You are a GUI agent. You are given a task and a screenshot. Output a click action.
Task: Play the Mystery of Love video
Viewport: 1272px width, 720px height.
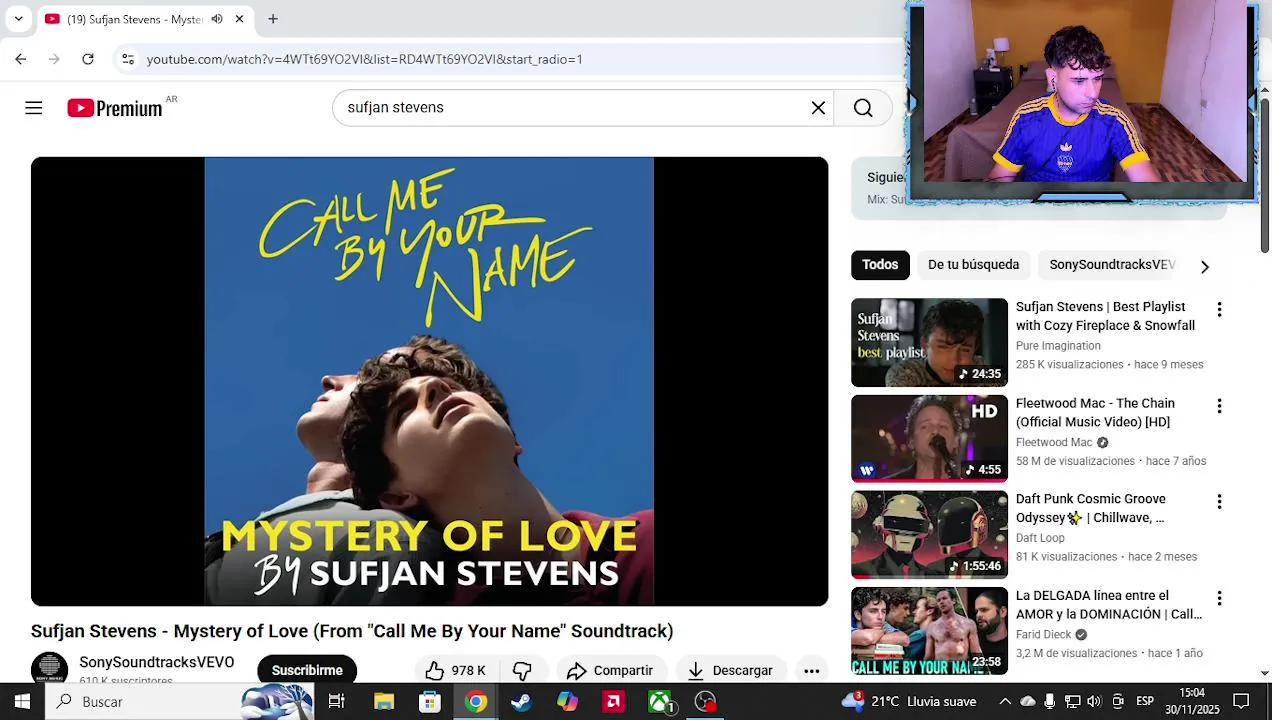(429, 381)
